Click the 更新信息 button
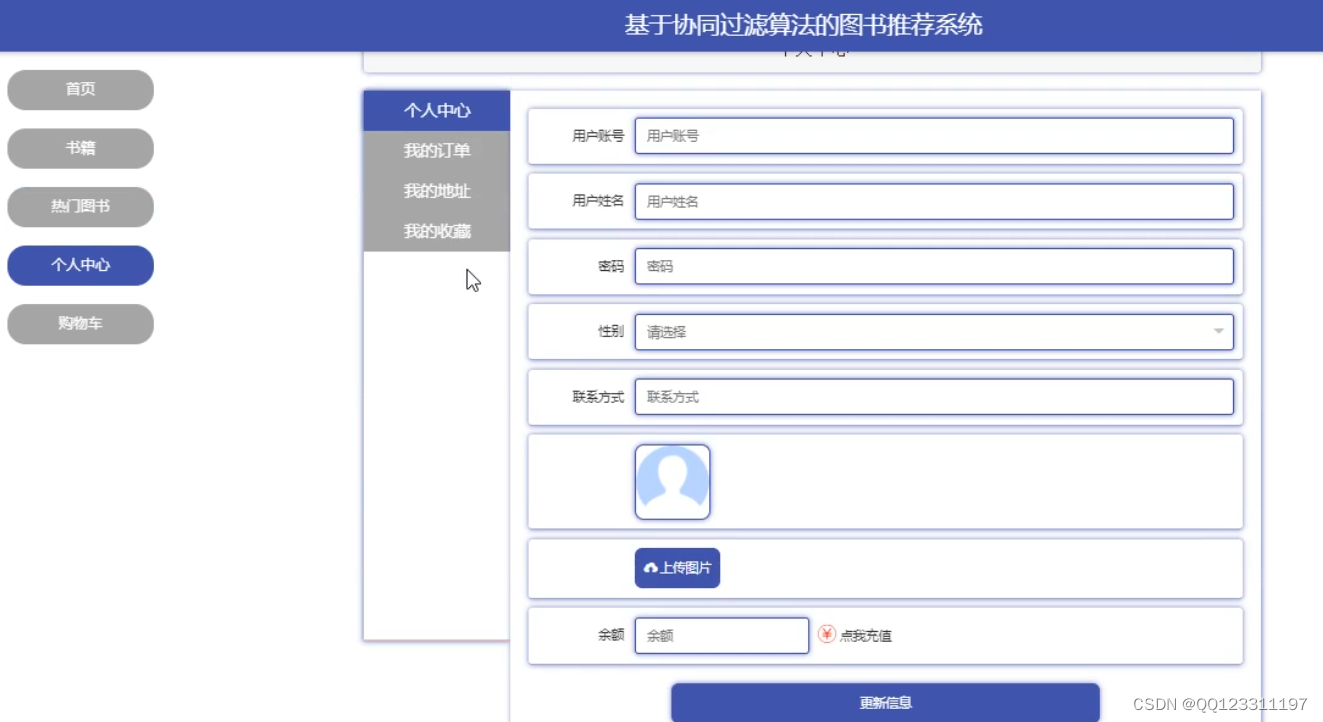 (x=885, y=703)
